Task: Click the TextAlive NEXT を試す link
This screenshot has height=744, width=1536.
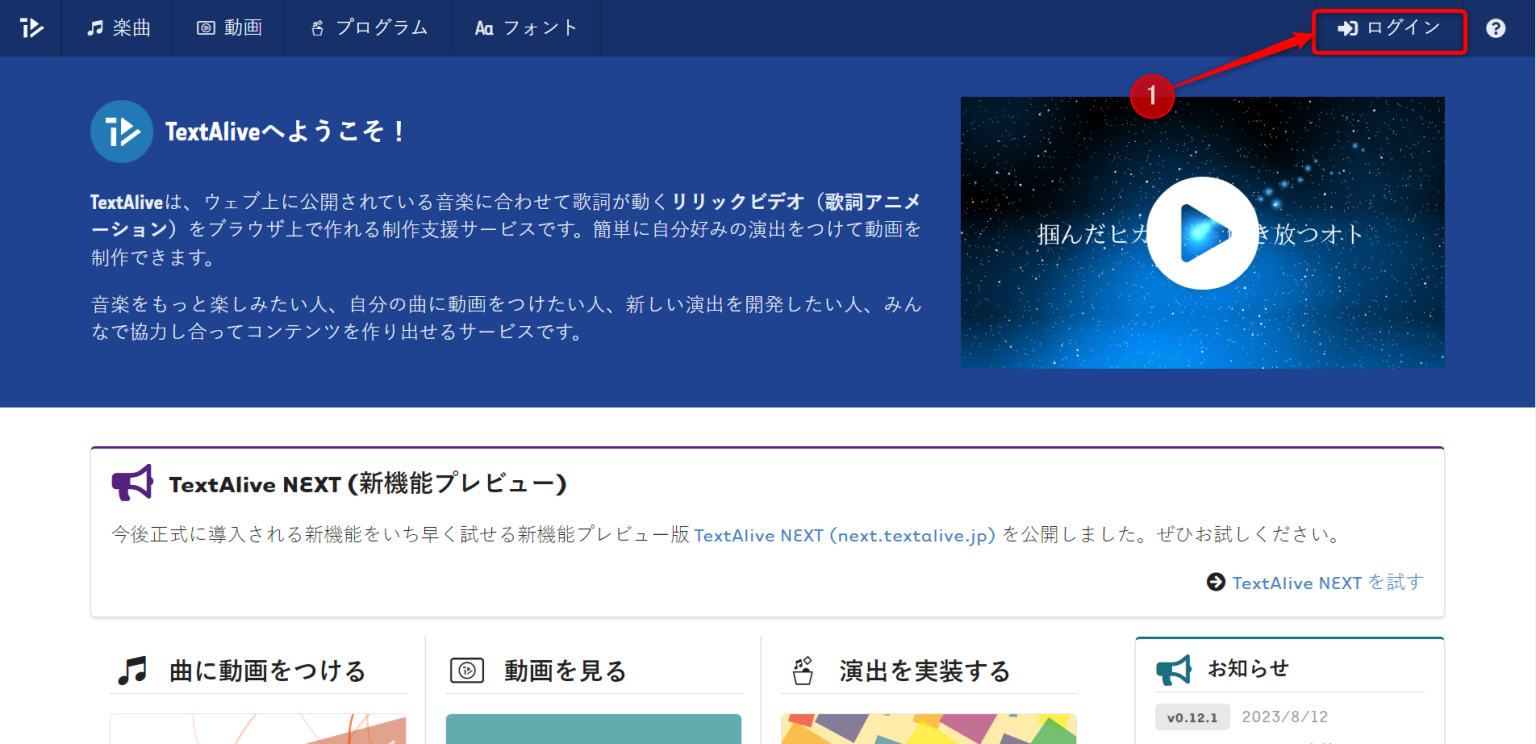Action: 1314,582
